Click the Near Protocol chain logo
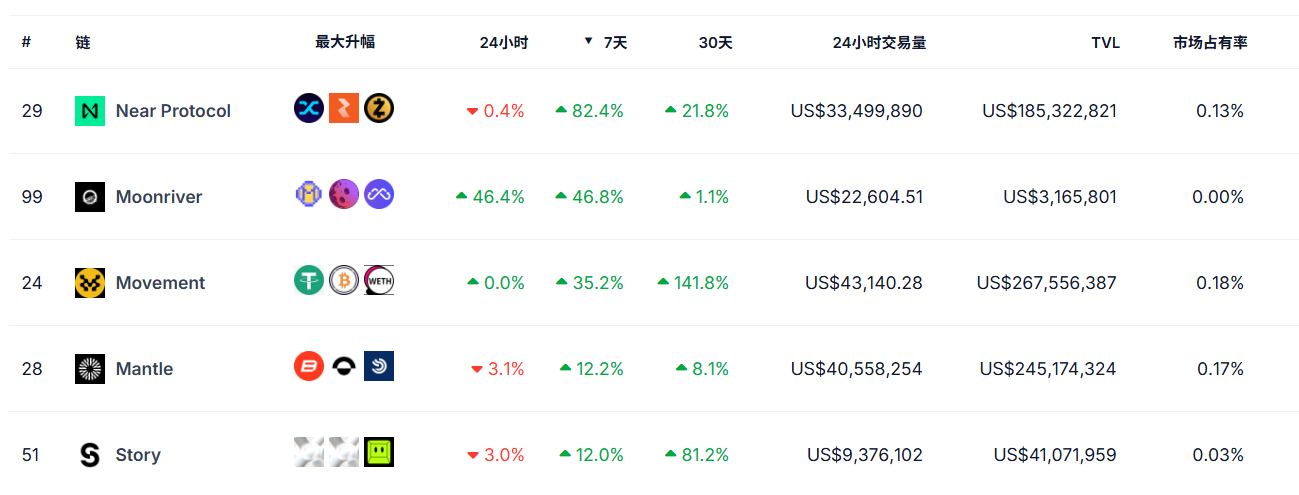The height and width of the screenshot is (495, 1299). pos(90,111)
